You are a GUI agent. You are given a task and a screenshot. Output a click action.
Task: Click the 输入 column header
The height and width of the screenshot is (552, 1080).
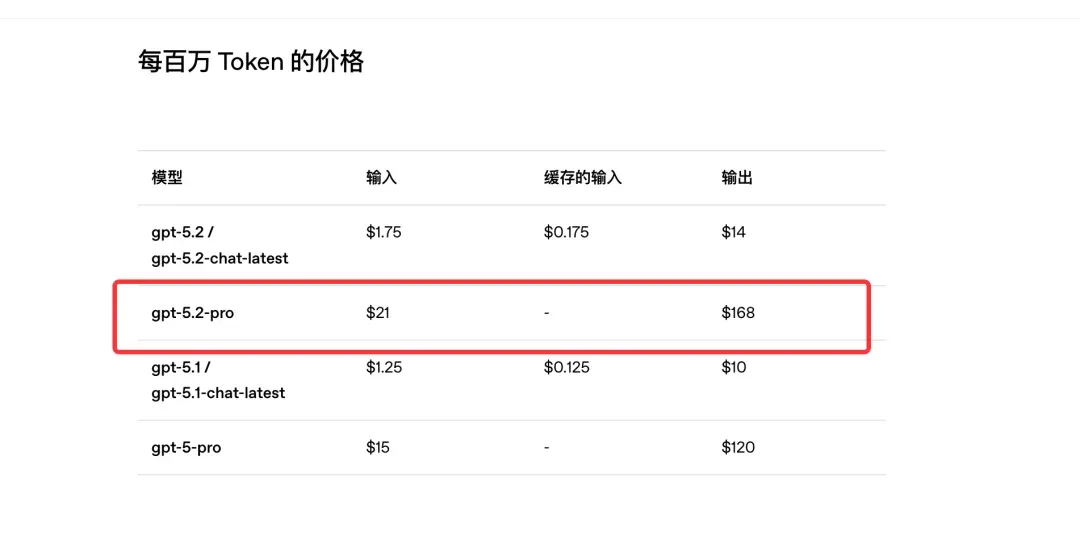[x=381, y=178]
